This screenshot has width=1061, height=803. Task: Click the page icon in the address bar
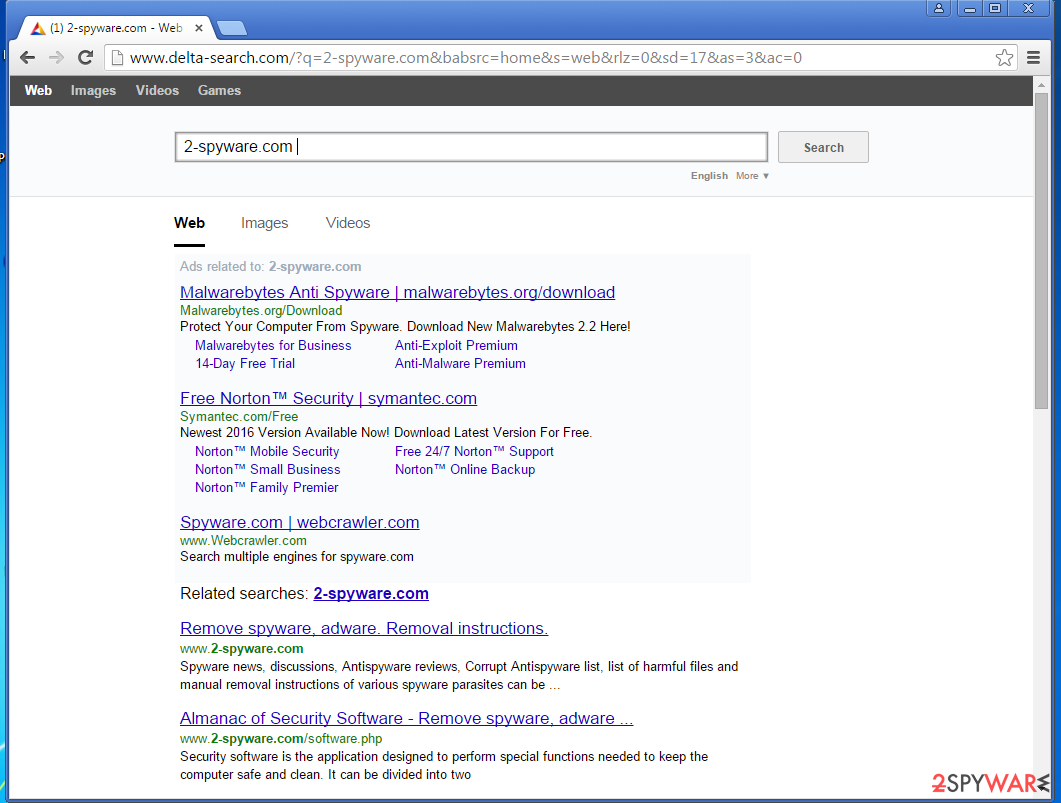click(x=117, y=58)
